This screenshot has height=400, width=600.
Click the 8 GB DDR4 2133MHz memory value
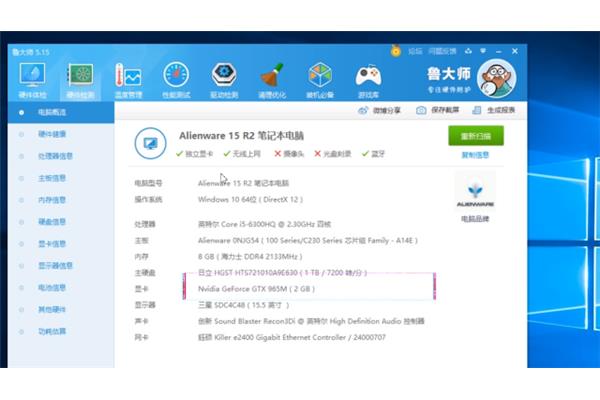tap(250, 256)
